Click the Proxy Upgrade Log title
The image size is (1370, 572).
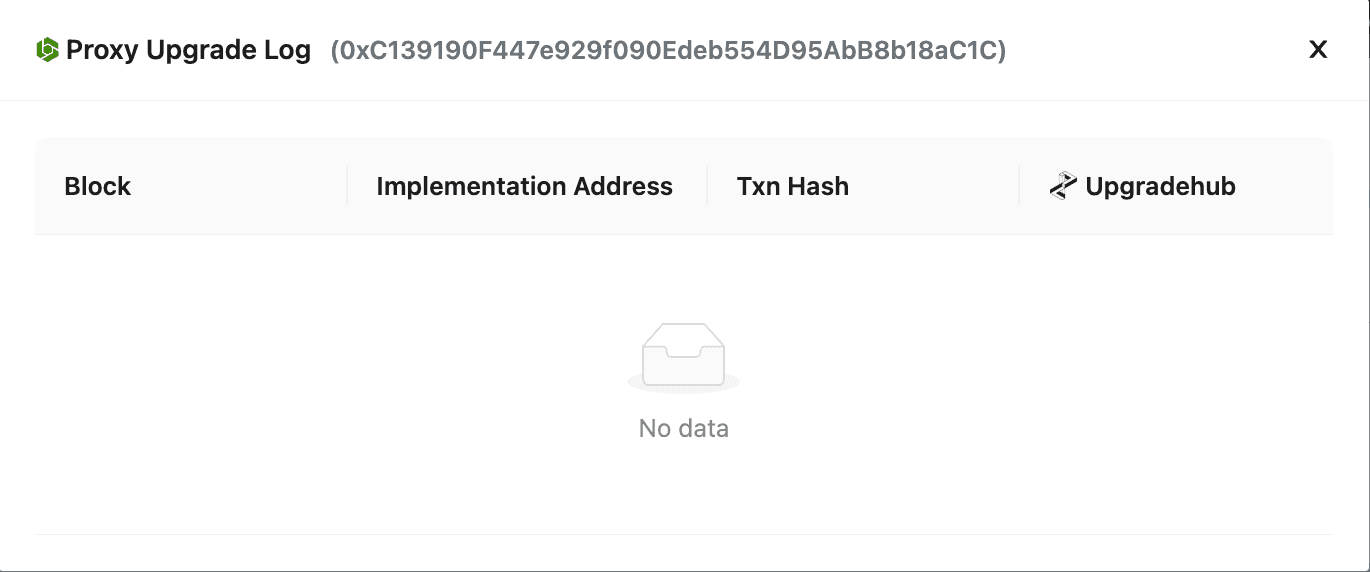click(x=188, y=50)
